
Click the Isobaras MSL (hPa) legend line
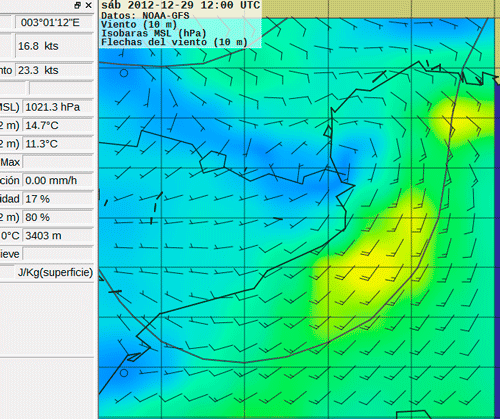[x=154, y=33]
